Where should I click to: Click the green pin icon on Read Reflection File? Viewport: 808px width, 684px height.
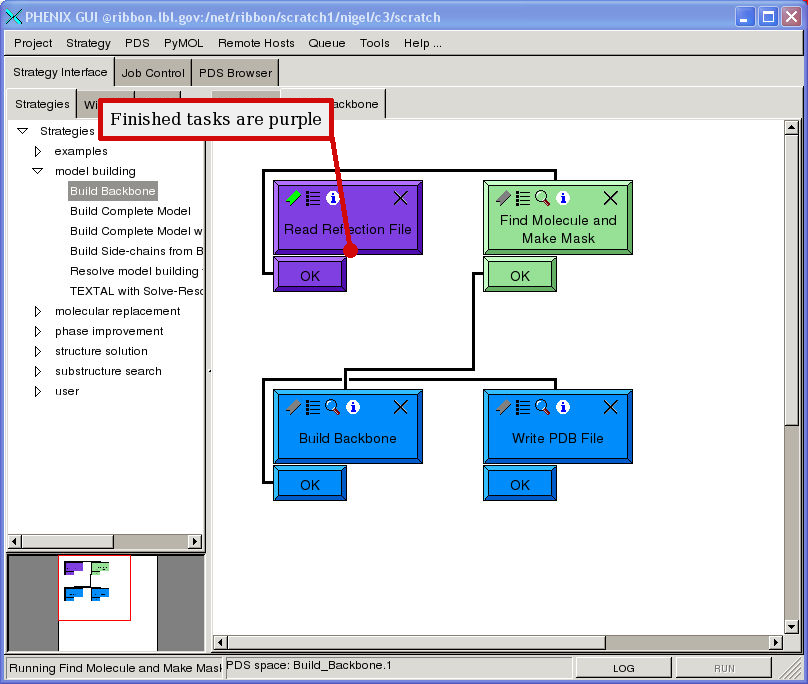(292, 198)
